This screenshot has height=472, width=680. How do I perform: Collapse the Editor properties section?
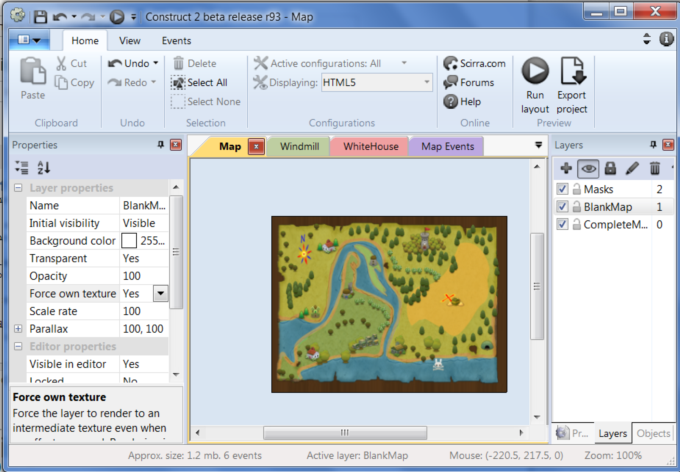pos(18,347)
